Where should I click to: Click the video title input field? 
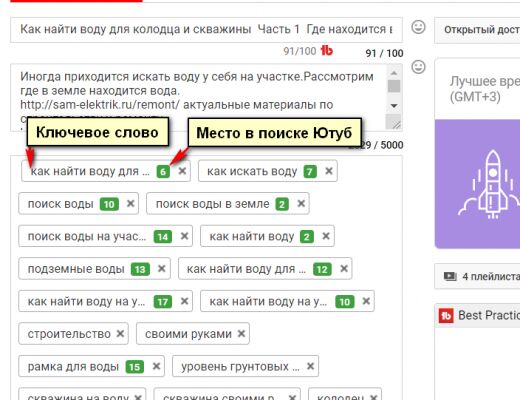click(206, 30)
